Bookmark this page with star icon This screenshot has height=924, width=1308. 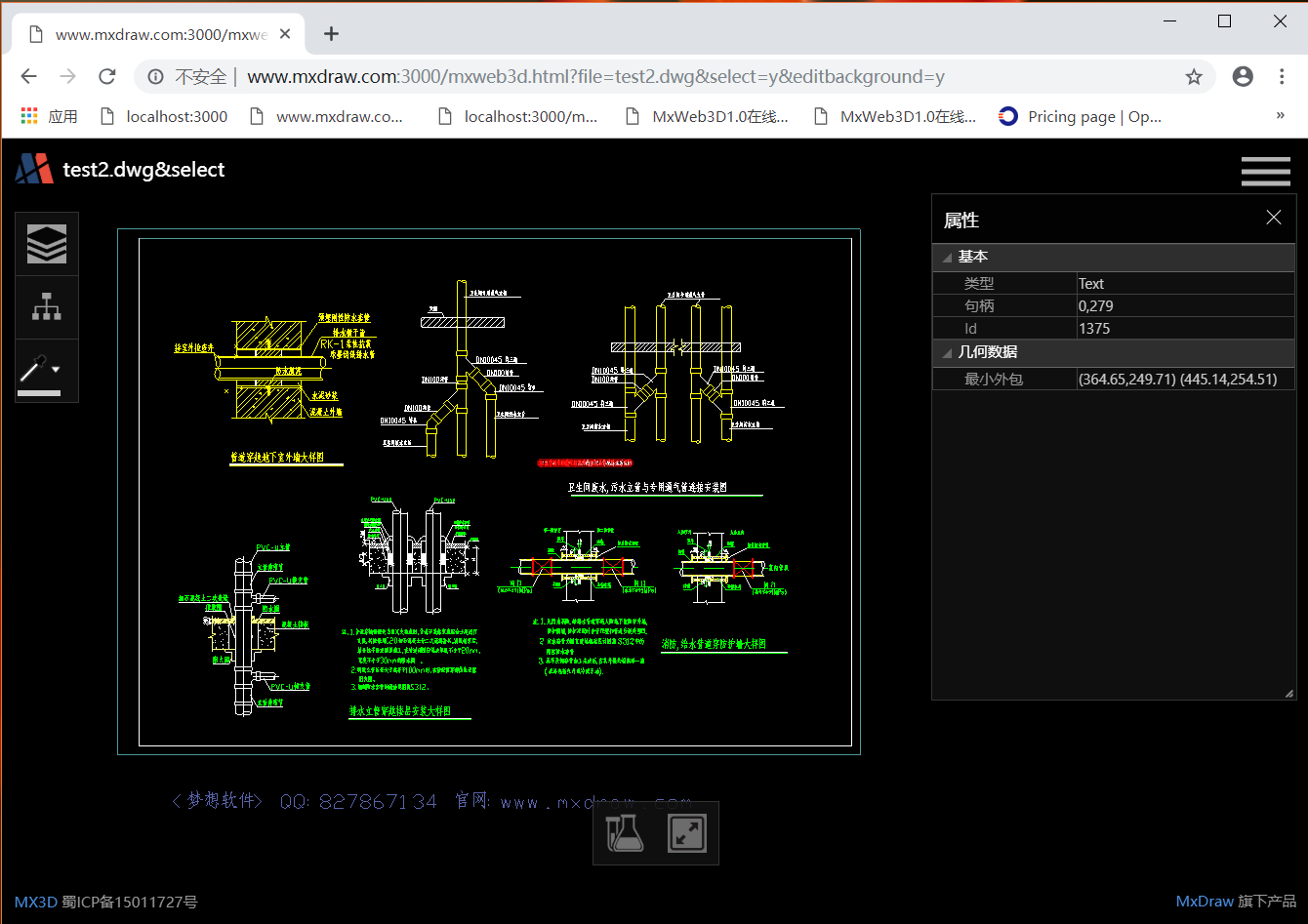(1194, 76)
